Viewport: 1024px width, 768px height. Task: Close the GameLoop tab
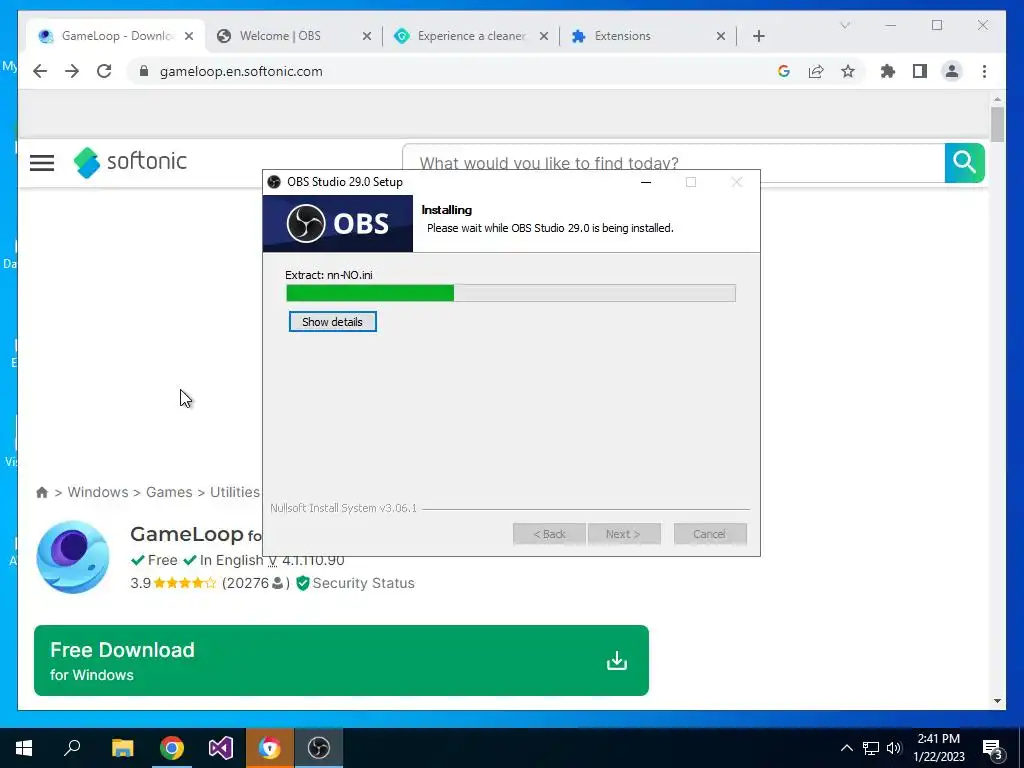(x=189, y=36)
